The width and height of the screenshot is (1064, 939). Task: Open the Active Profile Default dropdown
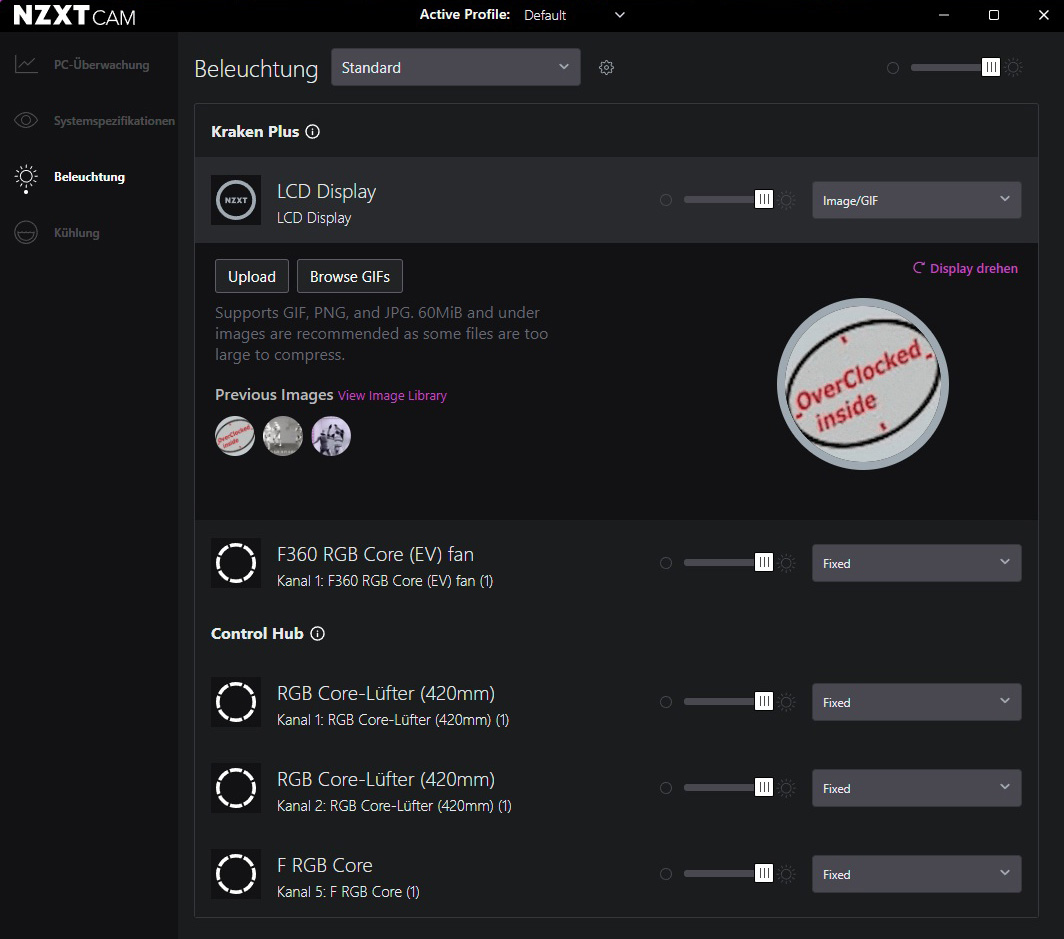click(x=573, y=15)
